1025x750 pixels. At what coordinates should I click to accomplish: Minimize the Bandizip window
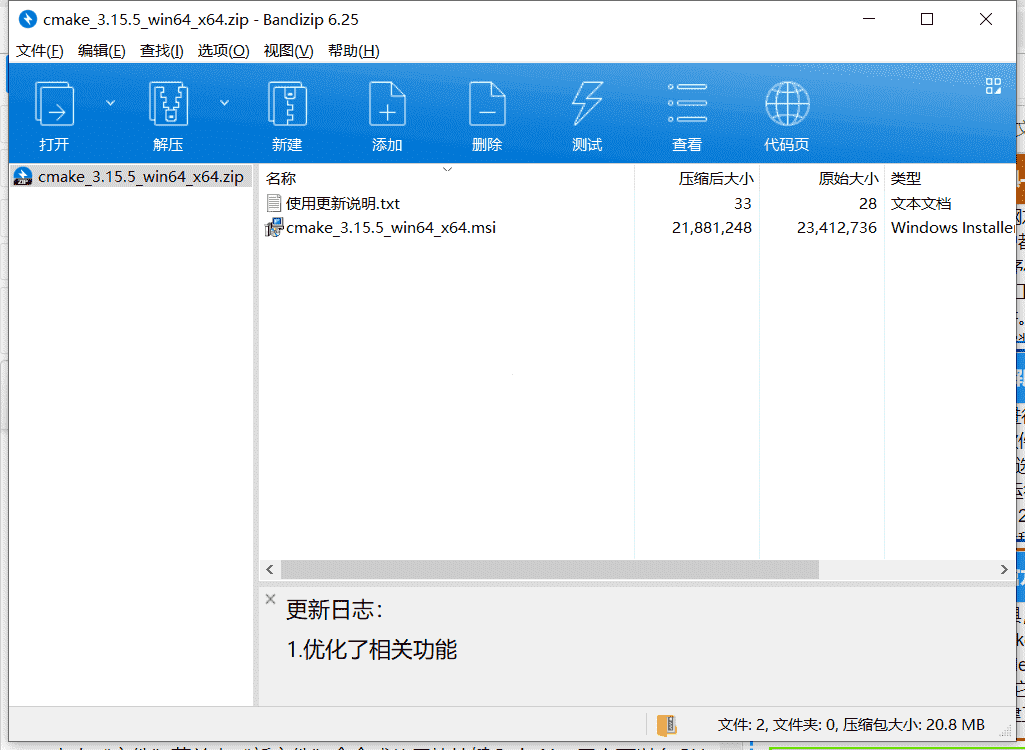(x=869, y=19)
